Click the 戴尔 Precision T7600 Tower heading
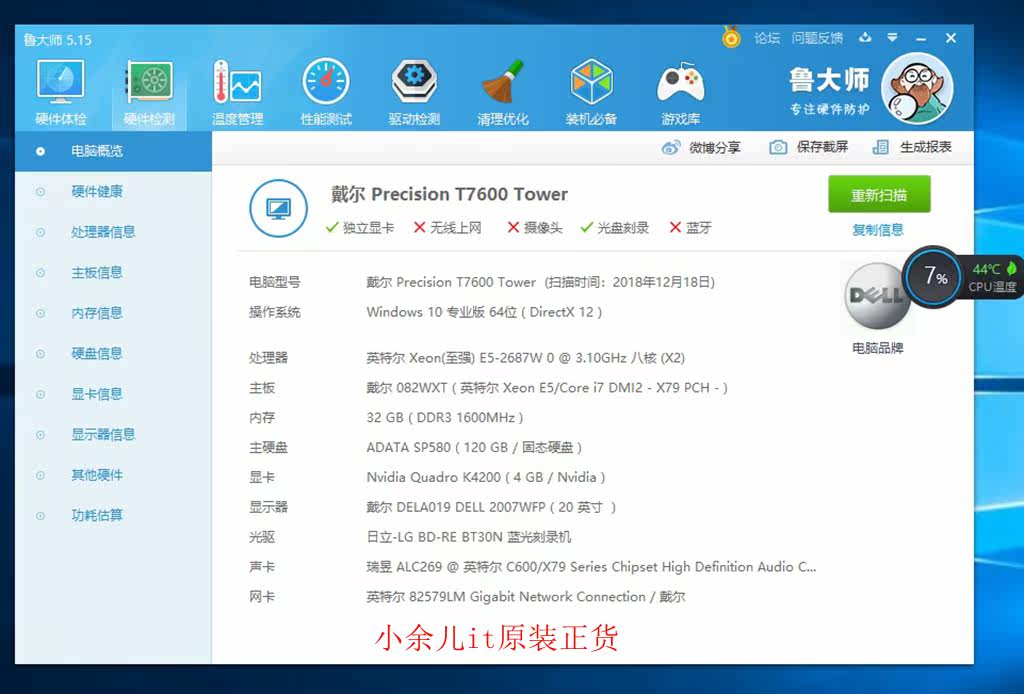This screenshot has height=694, width=1024. [449, 195]
